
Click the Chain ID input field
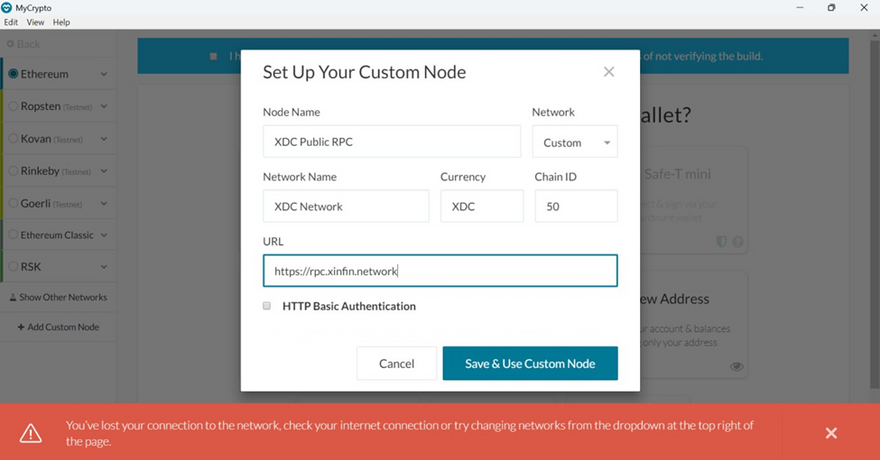575,207
